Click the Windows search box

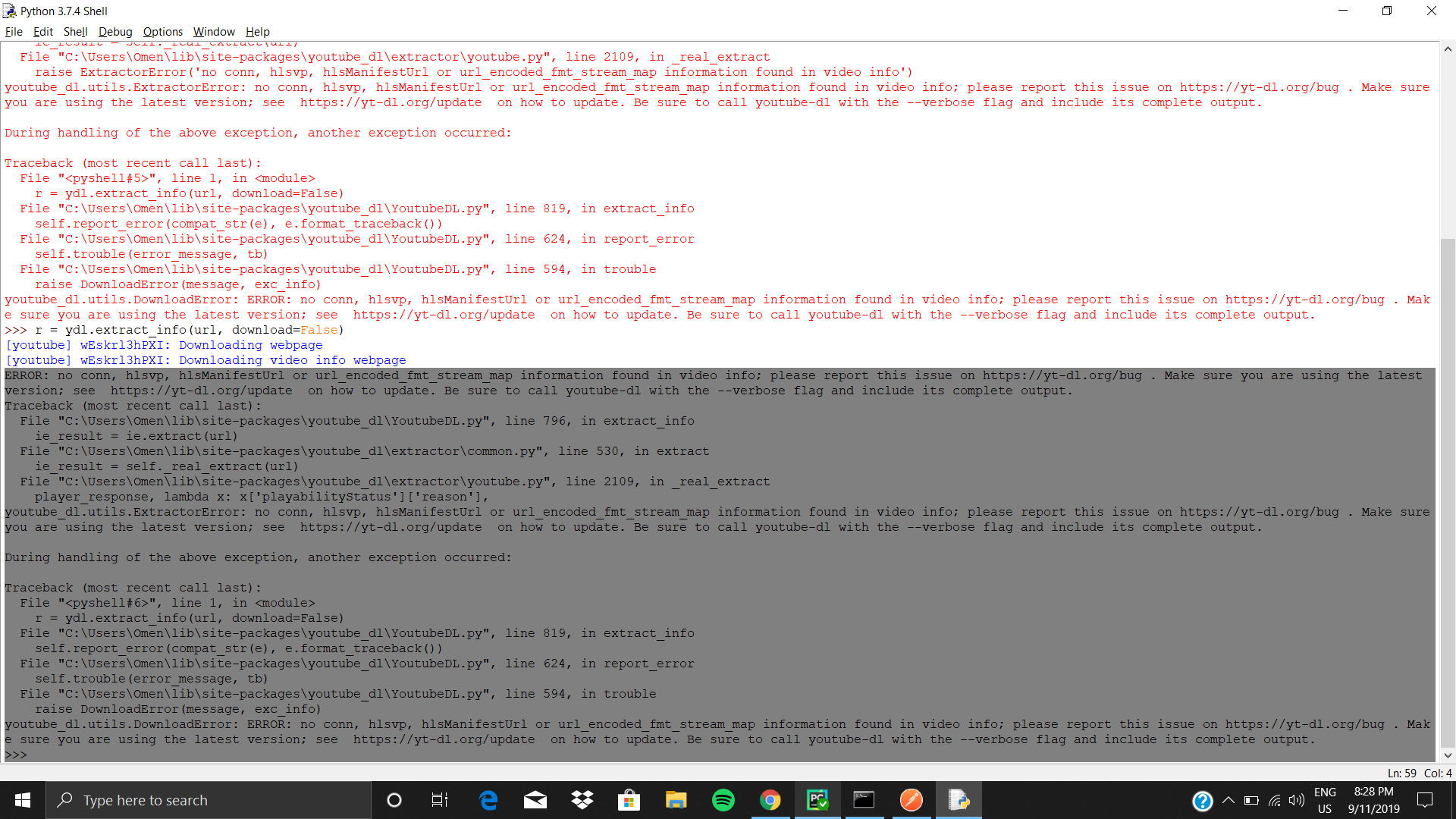pos(209,800)
